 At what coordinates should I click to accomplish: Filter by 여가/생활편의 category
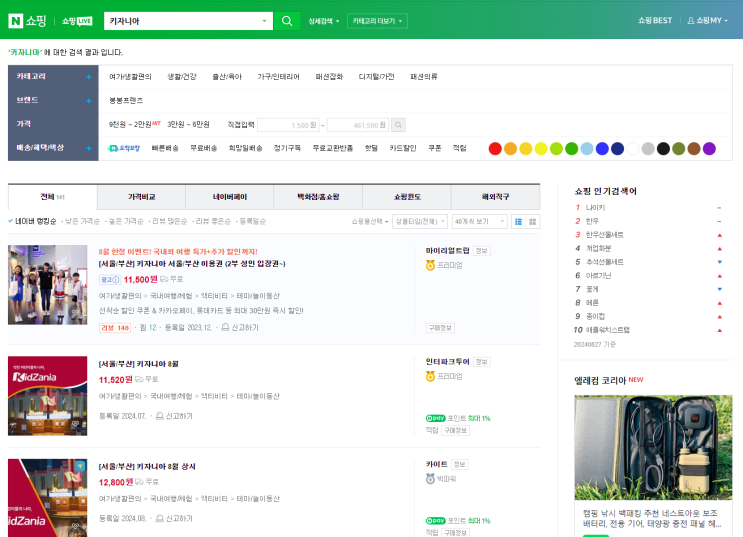(130, 77)
